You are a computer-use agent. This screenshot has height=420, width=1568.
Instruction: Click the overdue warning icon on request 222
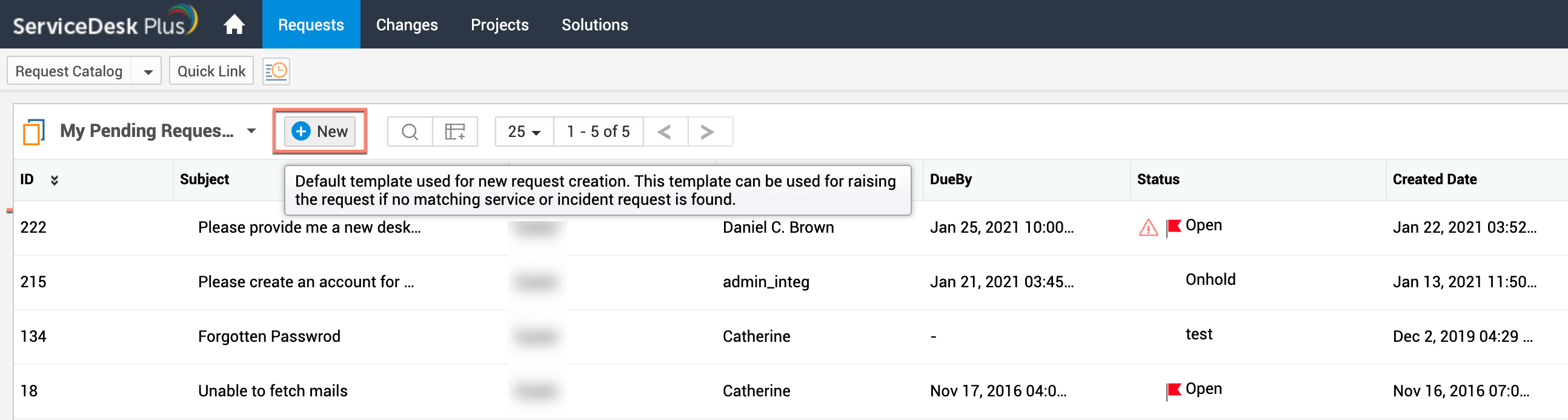1148,228
